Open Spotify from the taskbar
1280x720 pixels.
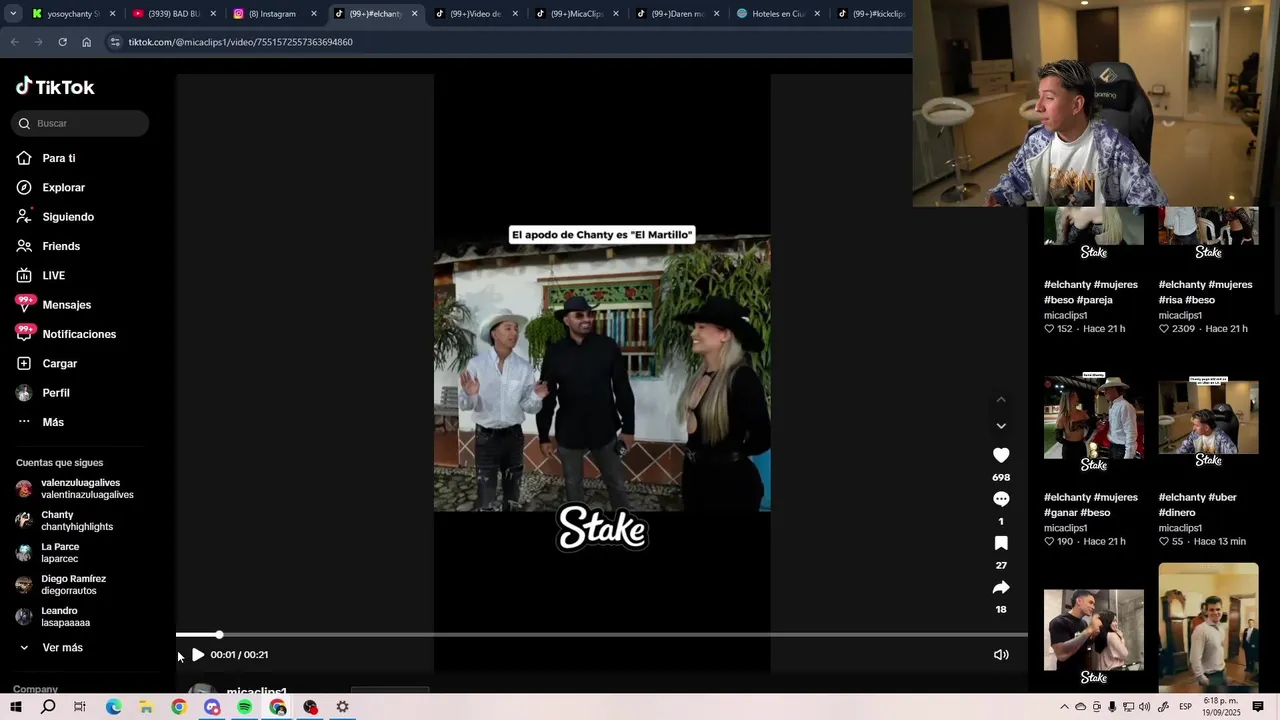[245, 707]
